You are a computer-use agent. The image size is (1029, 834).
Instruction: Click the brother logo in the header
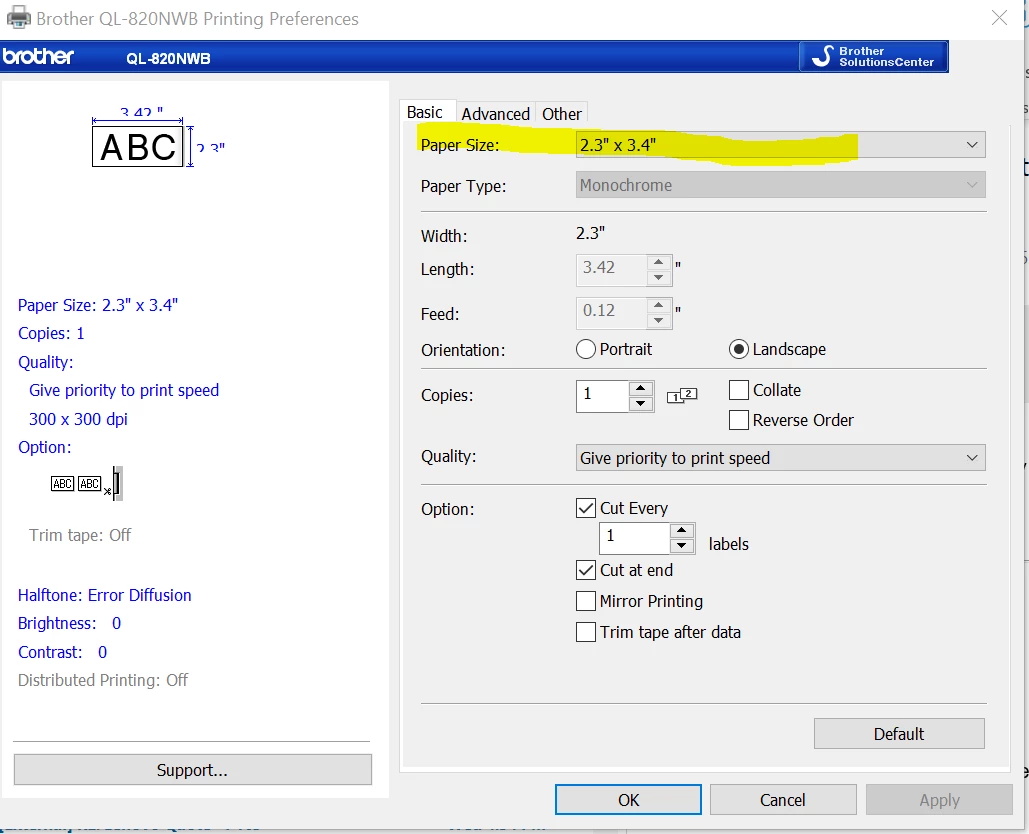[38, 57]
